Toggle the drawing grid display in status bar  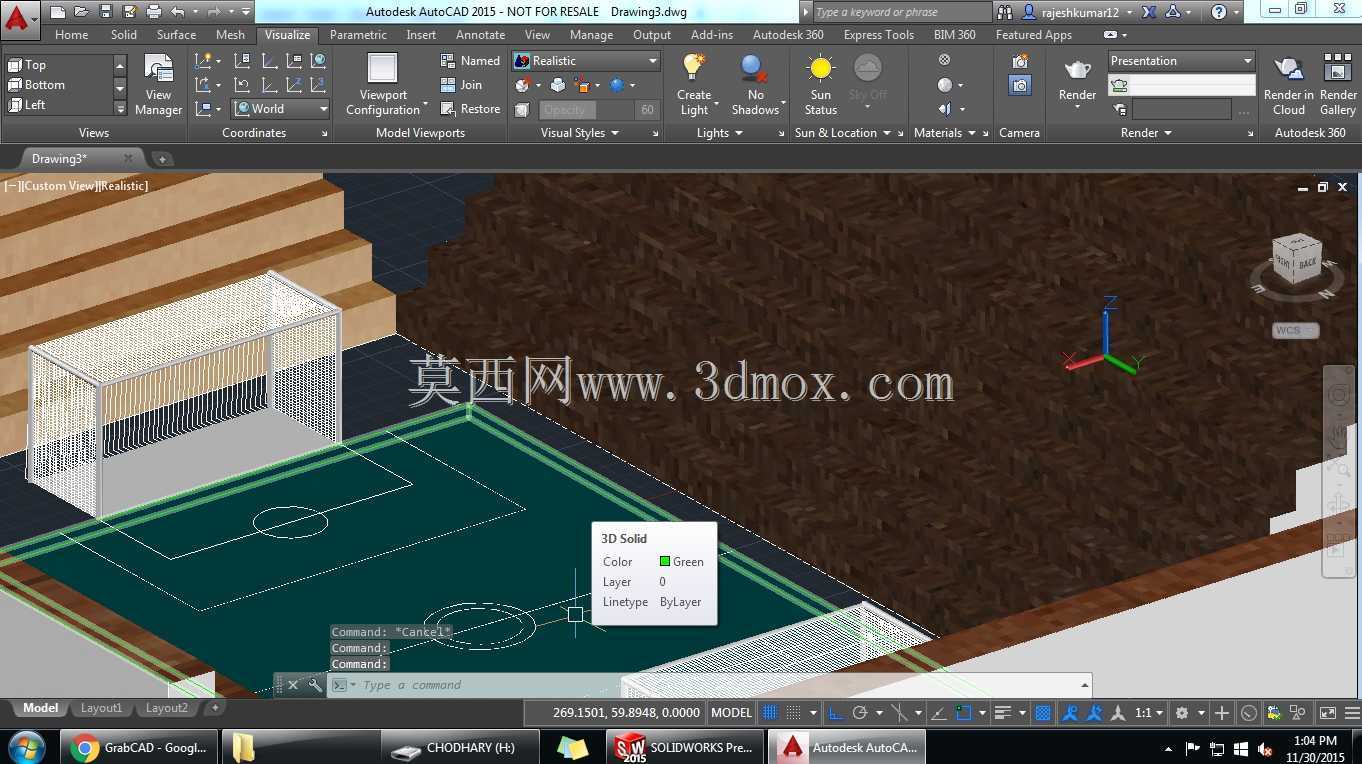[x=770, y=713]
